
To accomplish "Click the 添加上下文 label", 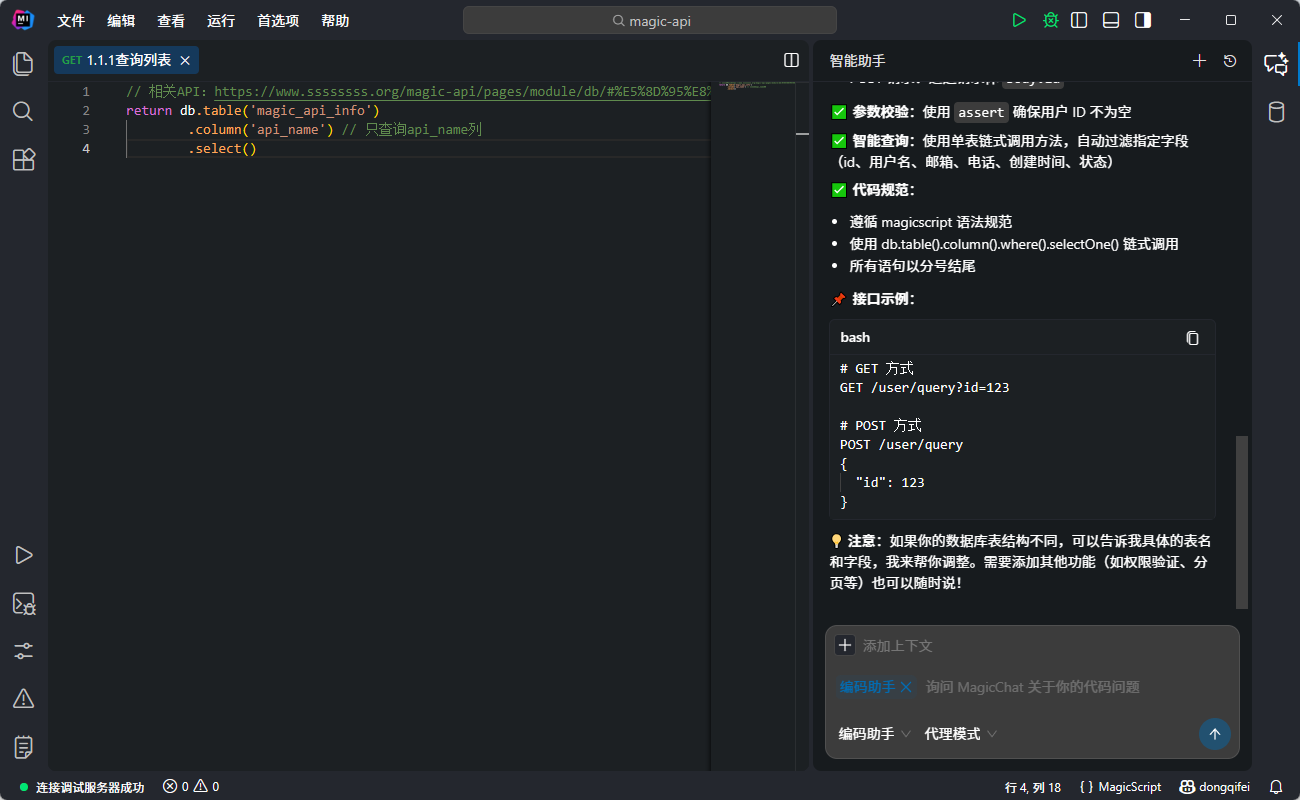I will pyautogui.click(x=898, y=646).
